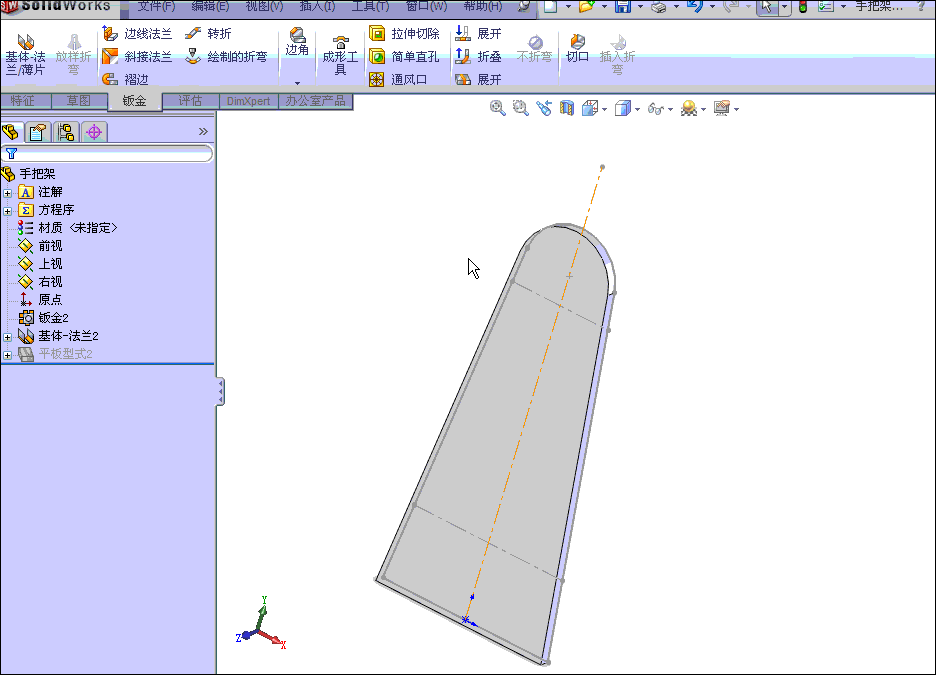Click the 材质 <未指定> material item
Image resolution: width=936 pixels, height=675 pixels.
click(x=68, y=228)
